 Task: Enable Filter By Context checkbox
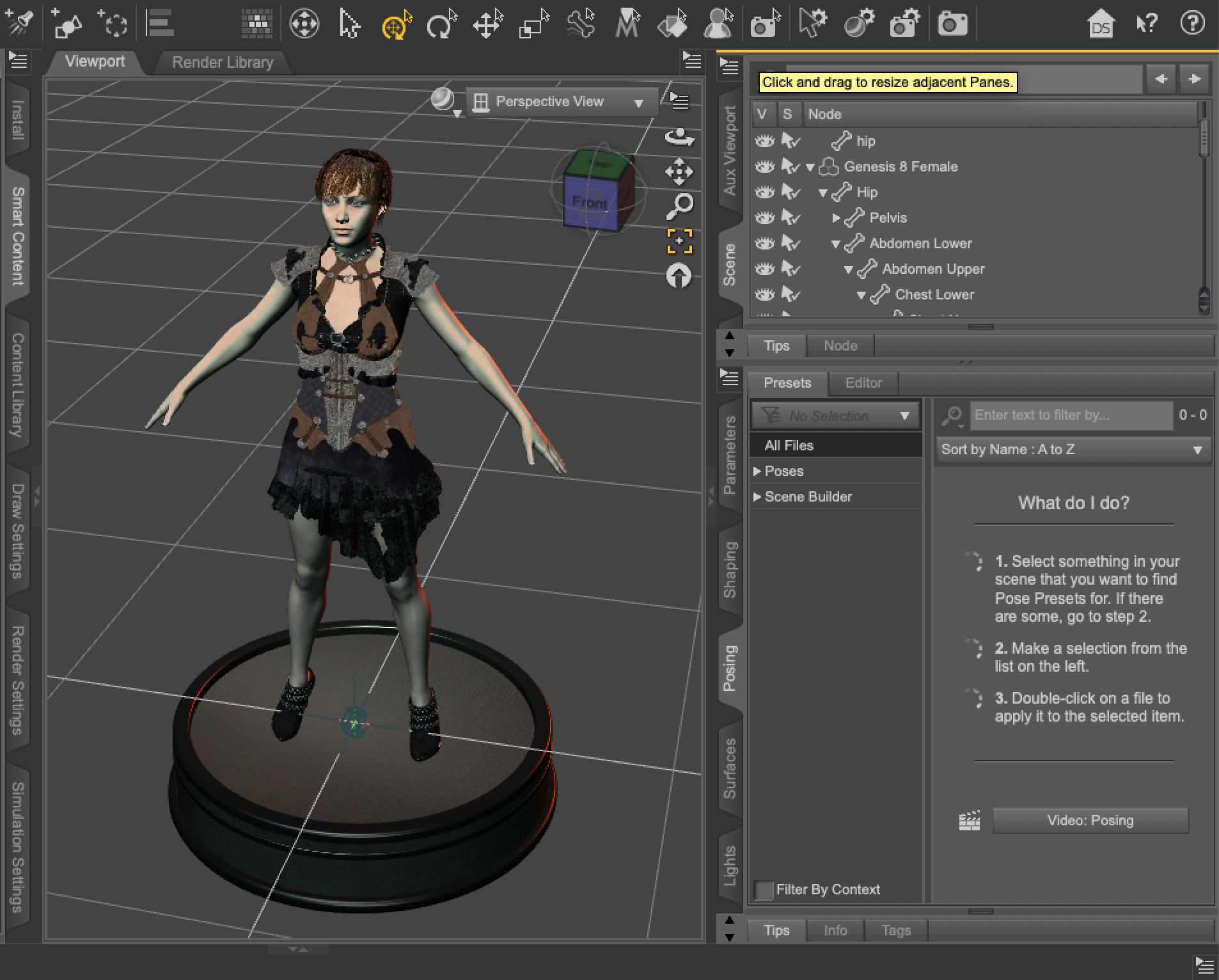pyautogui.click(x=764, y=890)
